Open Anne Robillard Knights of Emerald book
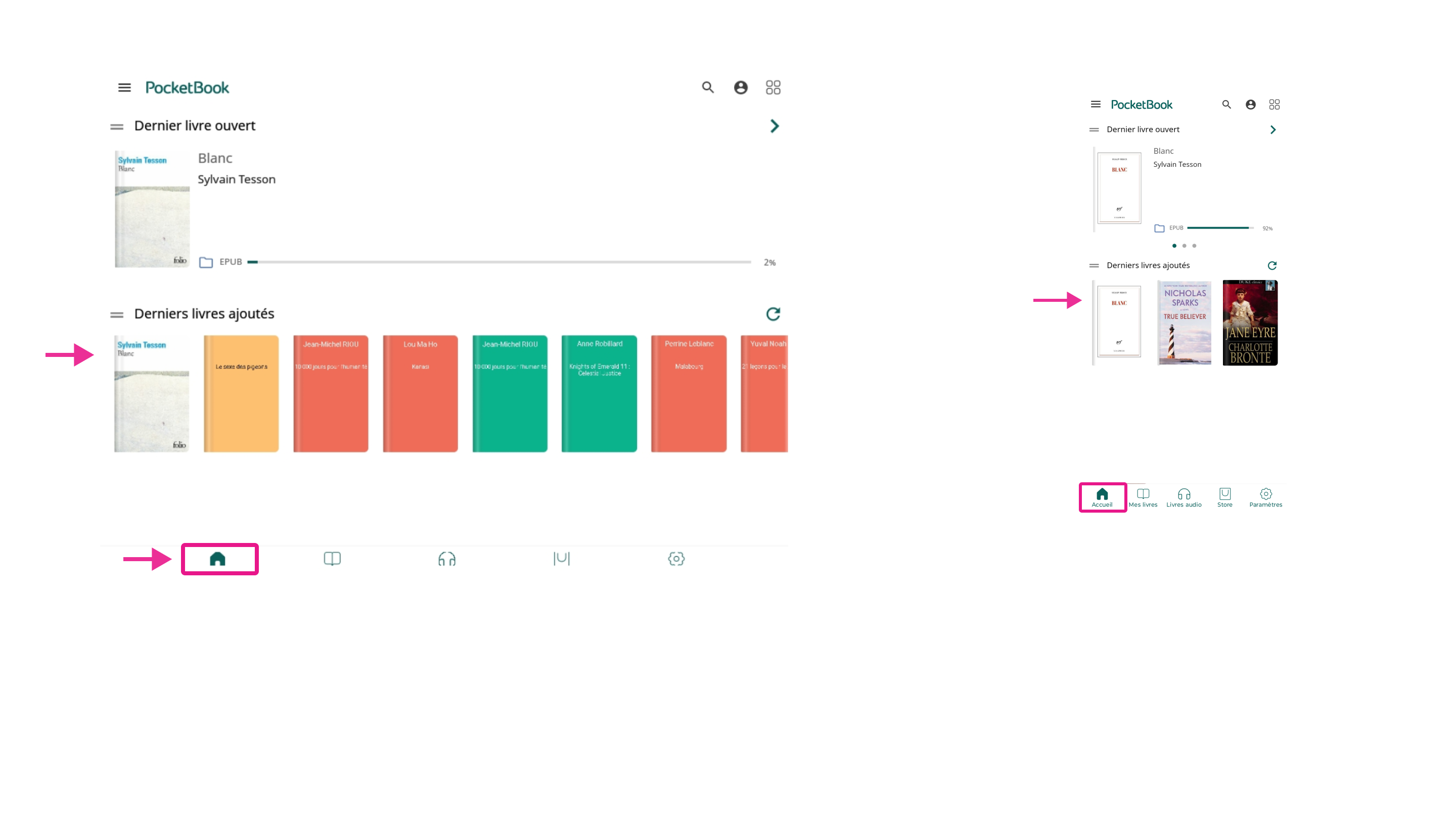 (599, 393)
